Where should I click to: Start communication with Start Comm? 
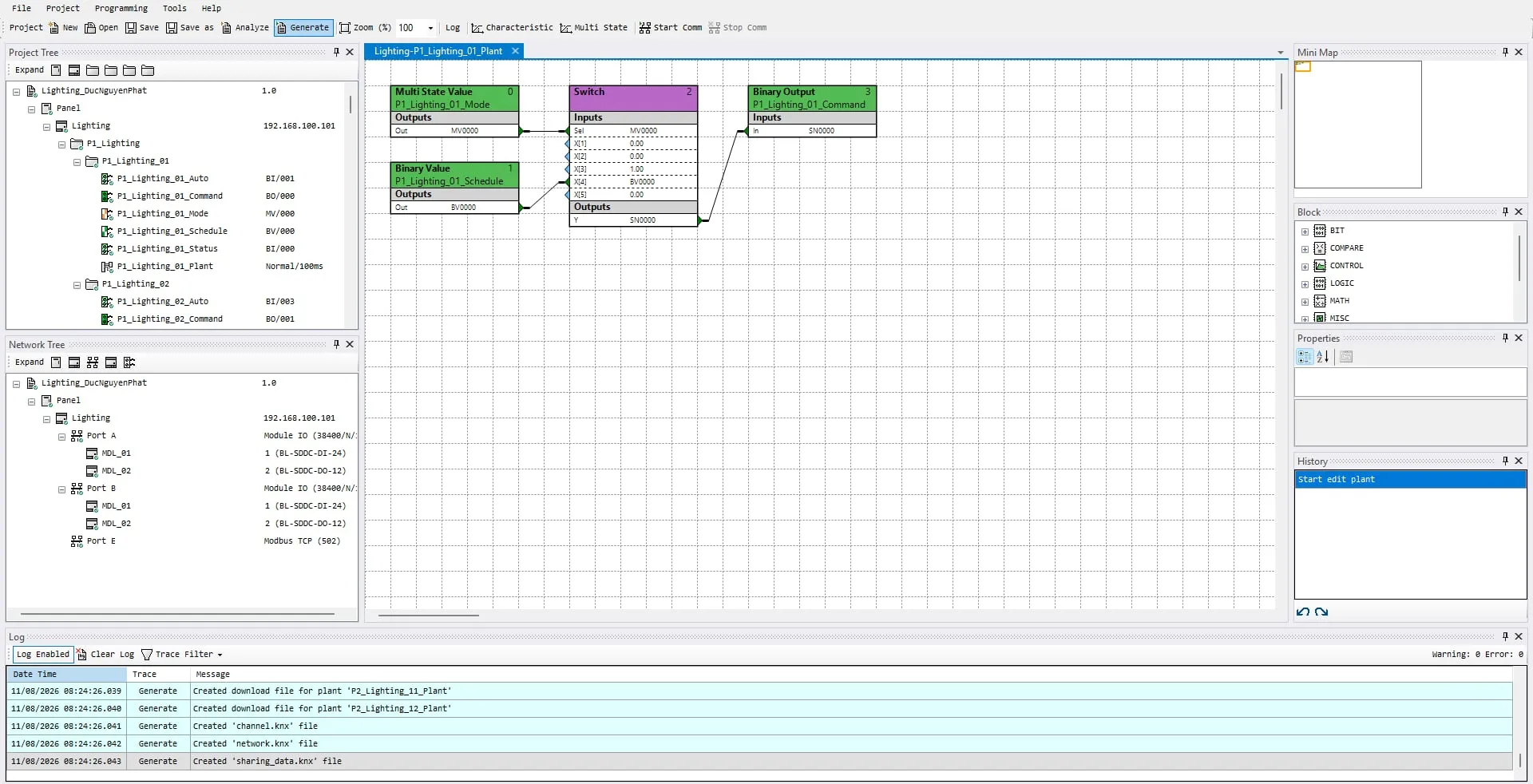tap(671, 28)
